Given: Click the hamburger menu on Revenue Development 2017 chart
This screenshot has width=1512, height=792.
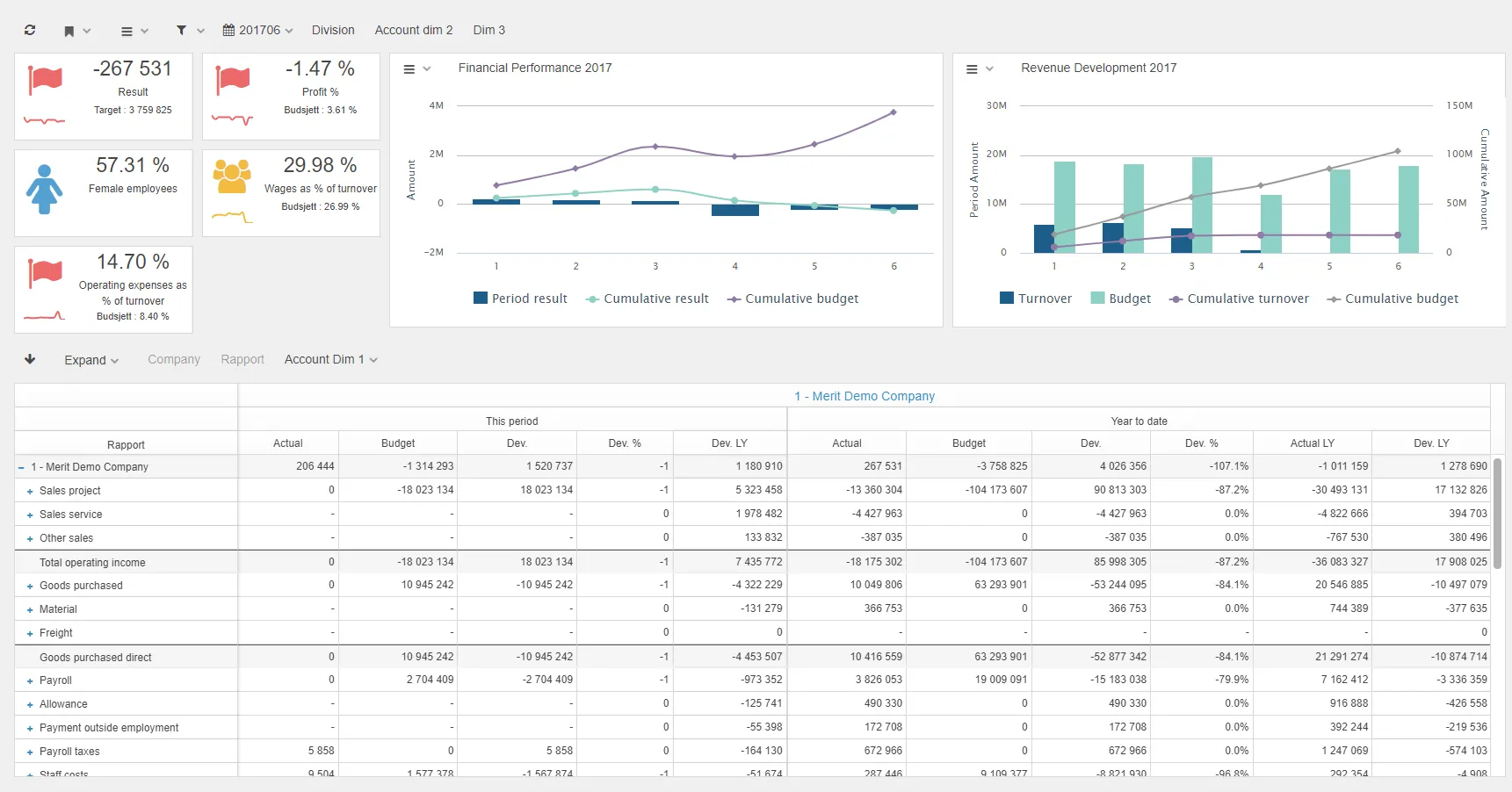Looking at the screenshot, I should 972,68.
